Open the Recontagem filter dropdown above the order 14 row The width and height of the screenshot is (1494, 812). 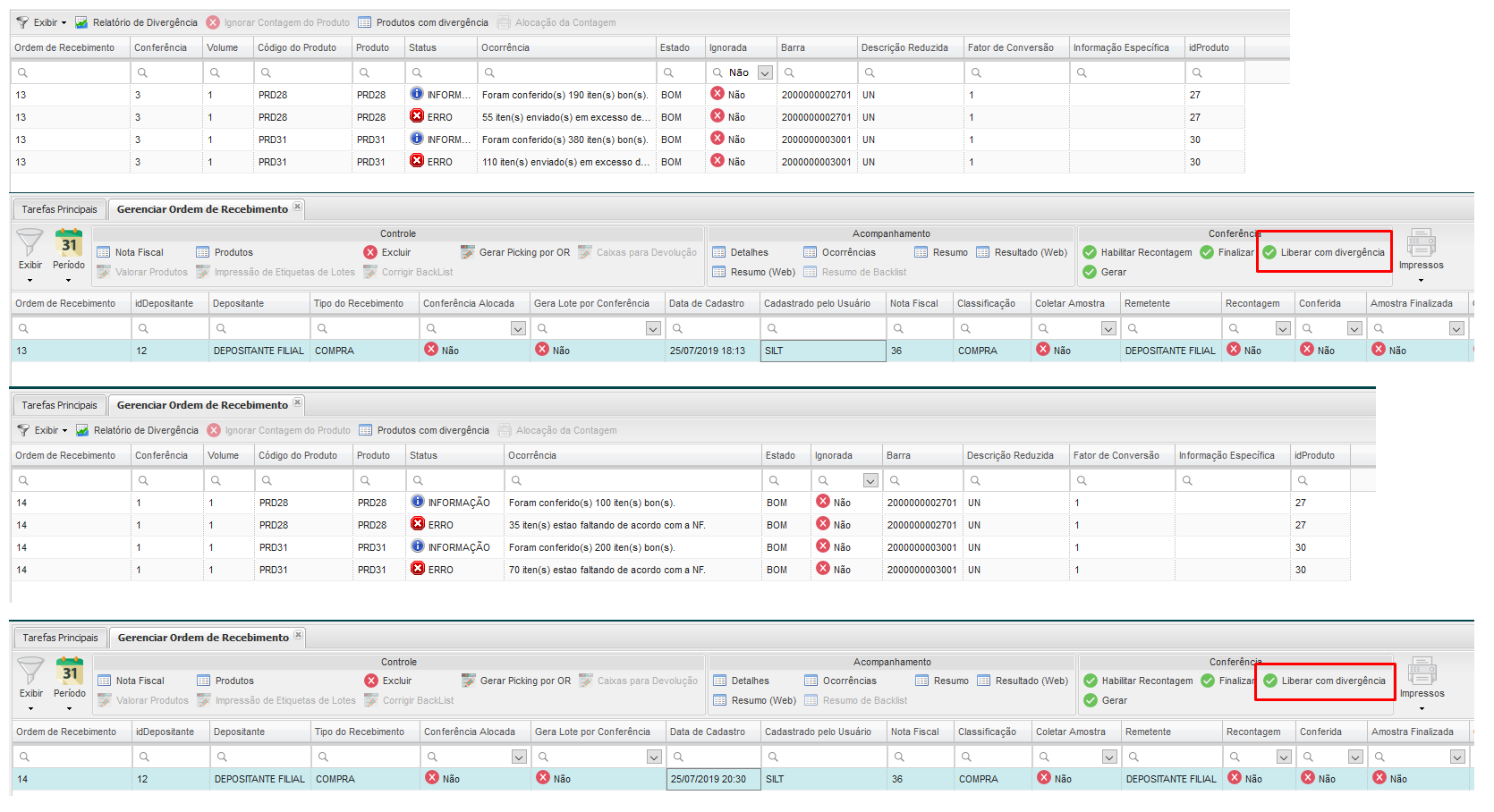[1284, 757]
